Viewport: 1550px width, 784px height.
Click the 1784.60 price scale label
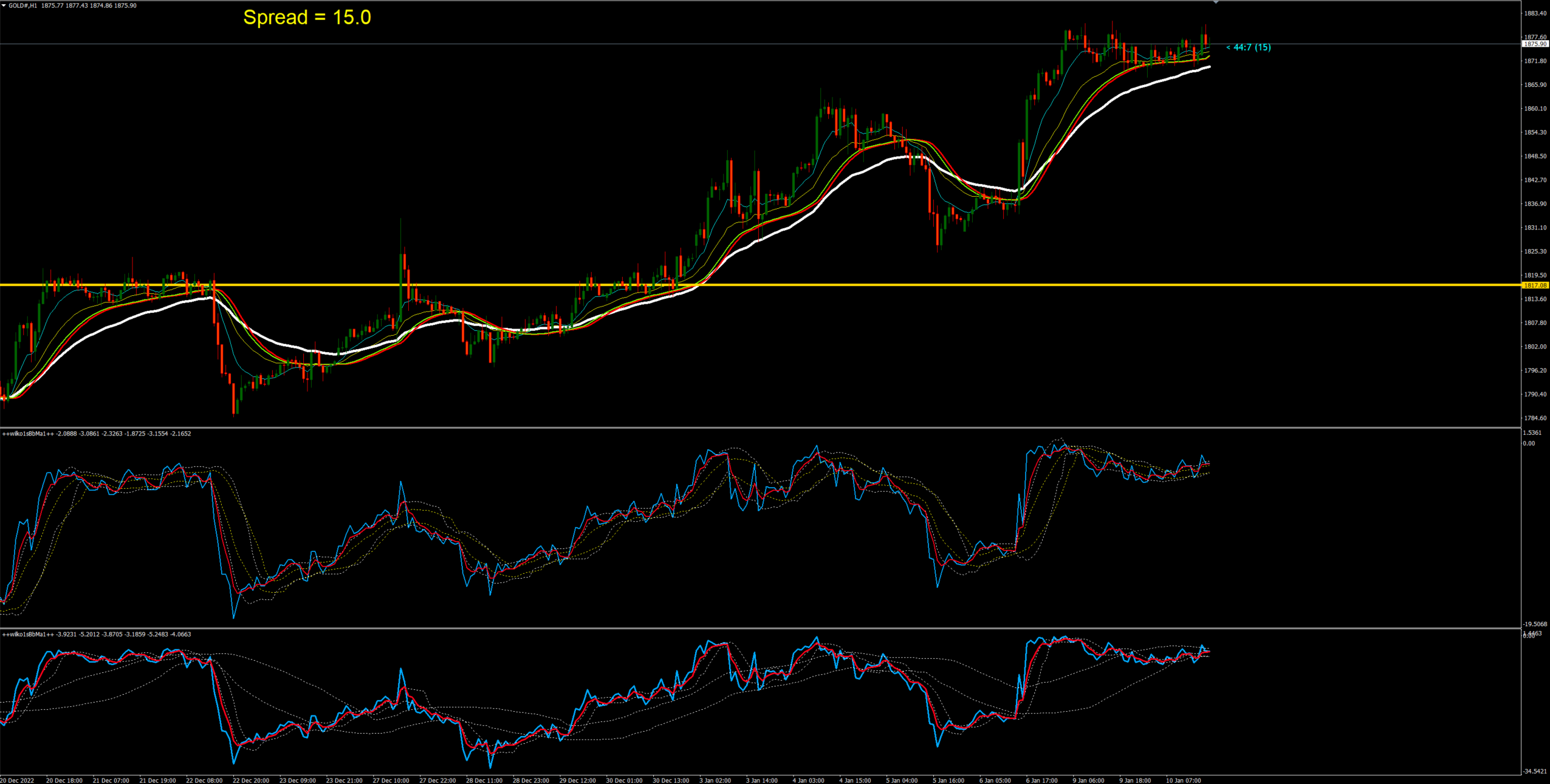[1535, 418]
